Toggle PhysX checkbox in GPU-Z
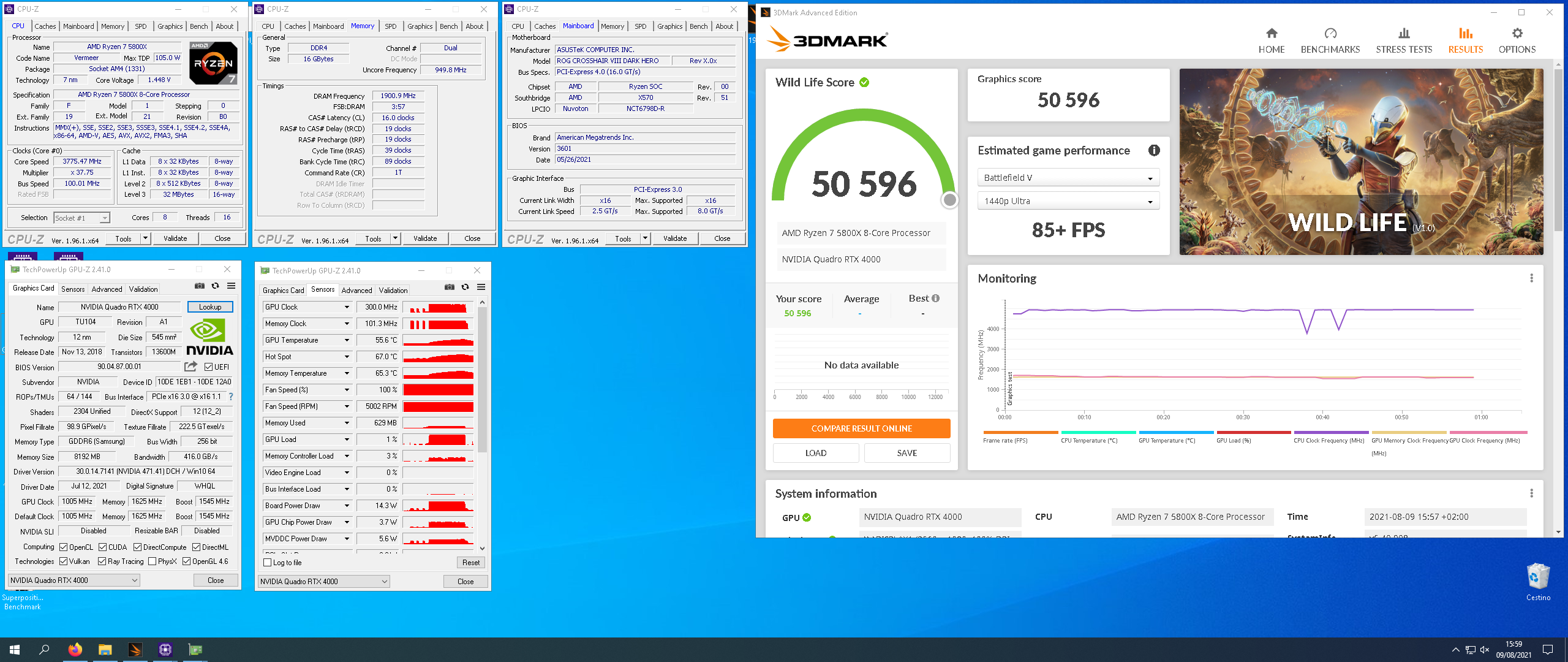 tap(152, 561)
